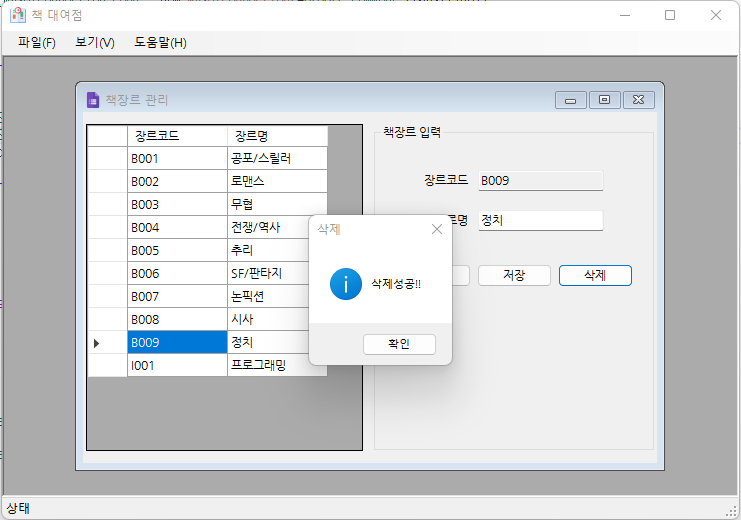Click the blue information icon in the dialog
Viewport: 741px width, 520px height.
click(346, 284)
